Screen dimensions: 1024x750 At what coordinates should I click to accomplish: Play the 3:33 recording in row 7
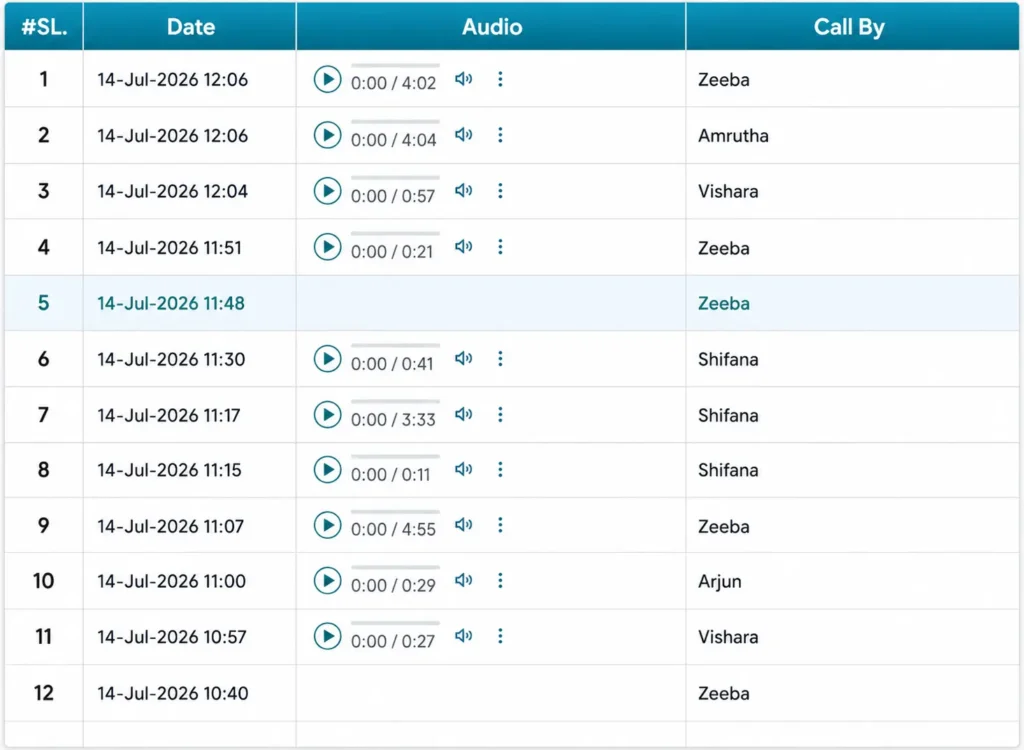coord(327,414)
